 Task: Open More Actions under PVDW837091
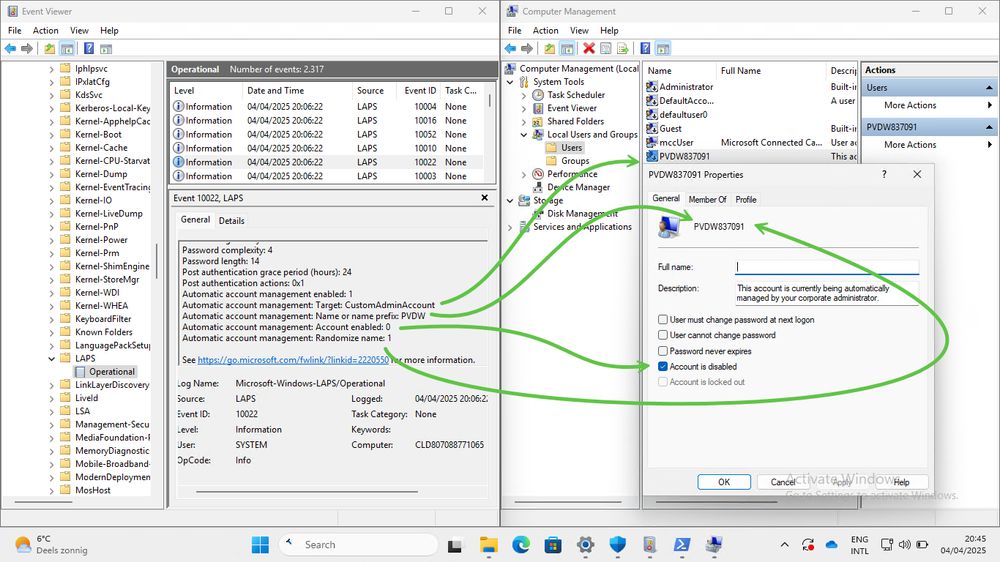coord(910,145)
